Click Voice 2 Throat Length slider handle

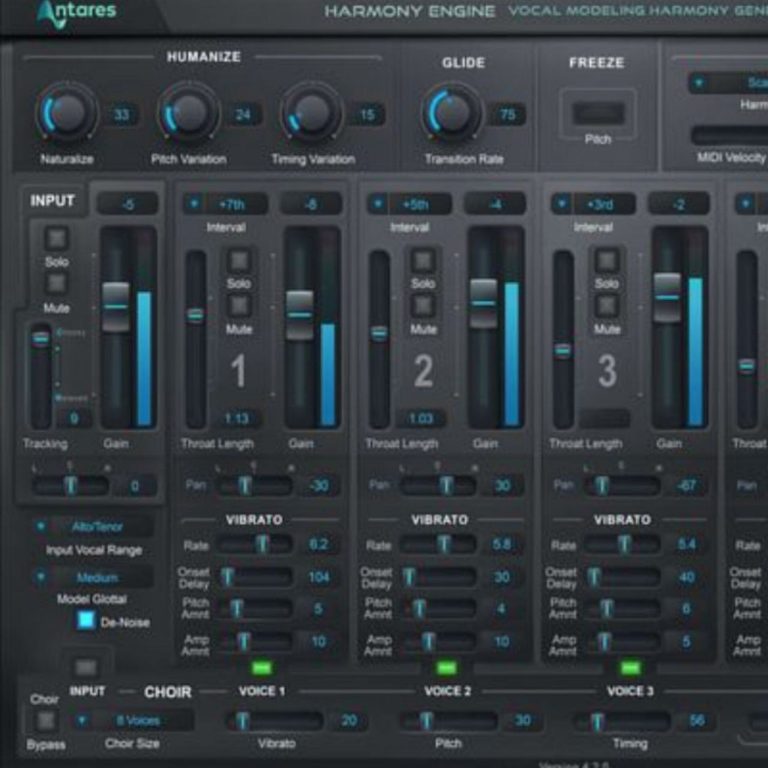379,334
